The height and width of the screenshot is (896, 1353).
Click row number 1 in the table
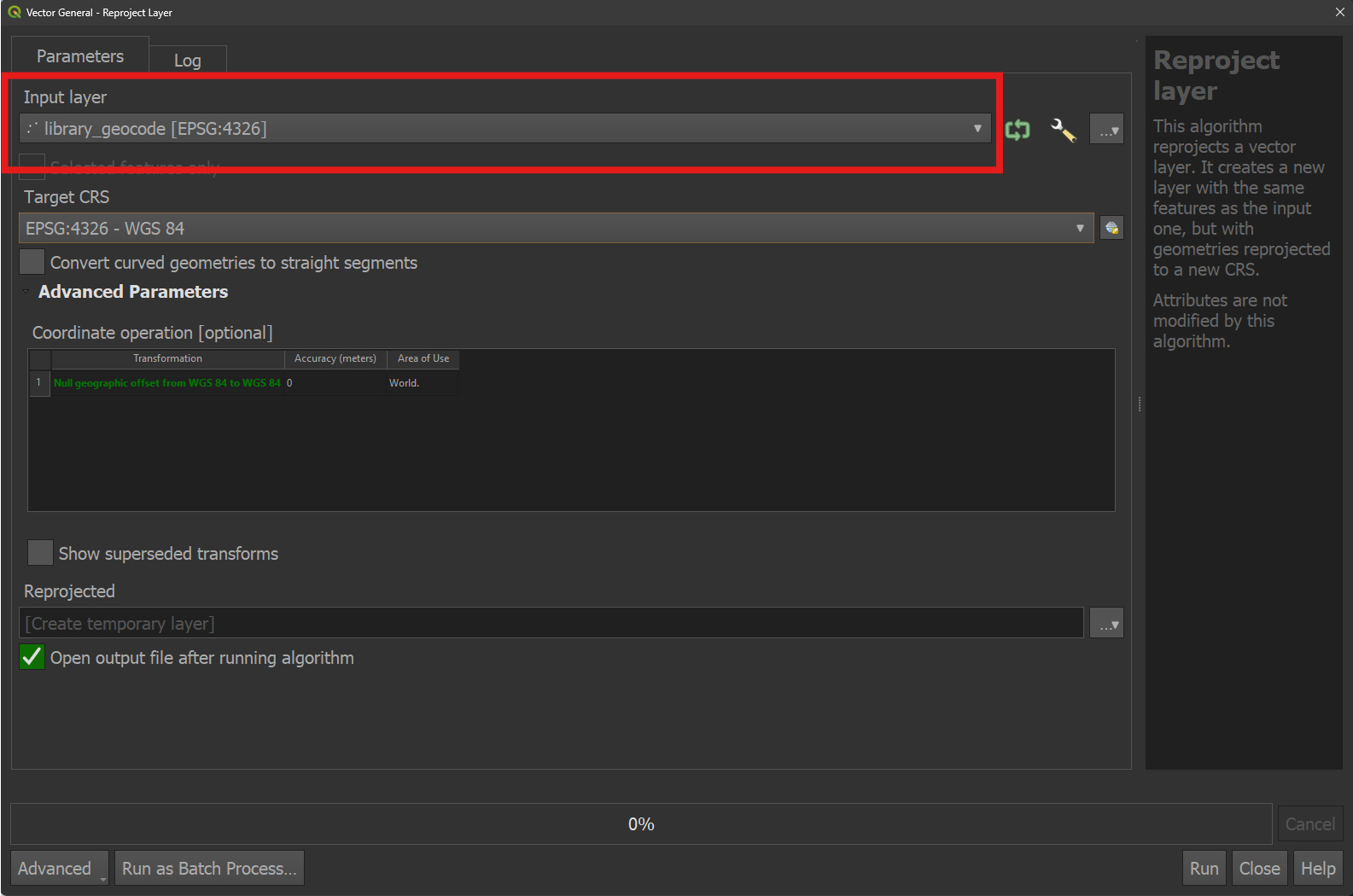pyautogui.click(x=38, y=382)
